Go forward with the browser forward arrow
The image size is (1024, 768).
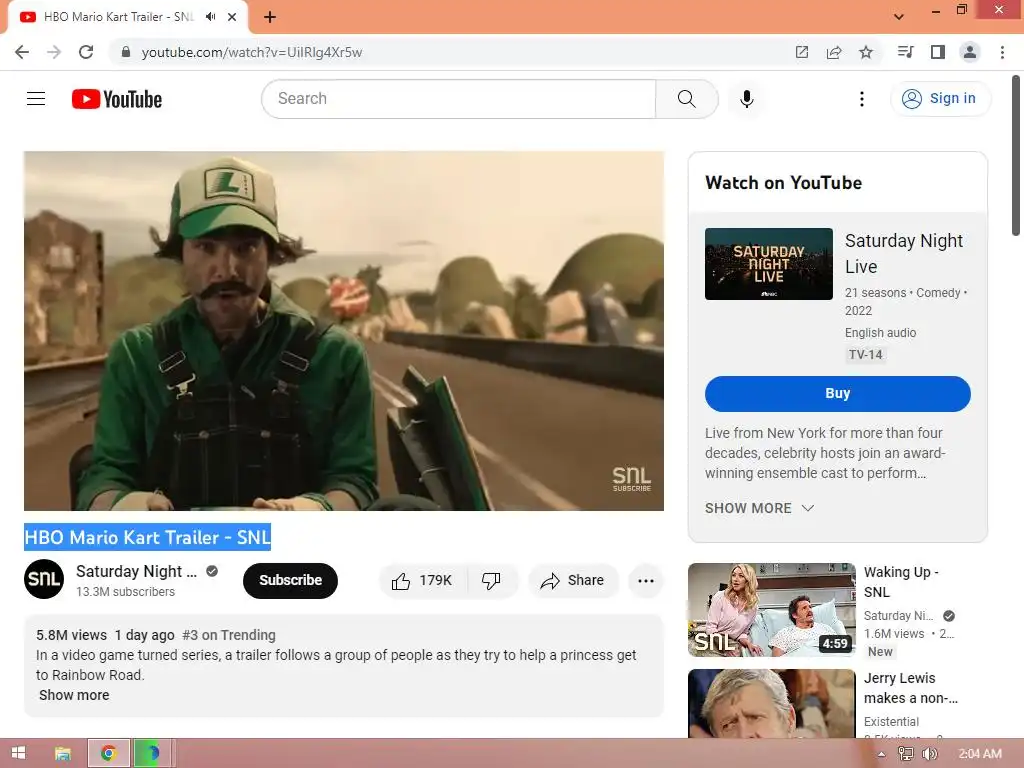click(x=54, y=52)
